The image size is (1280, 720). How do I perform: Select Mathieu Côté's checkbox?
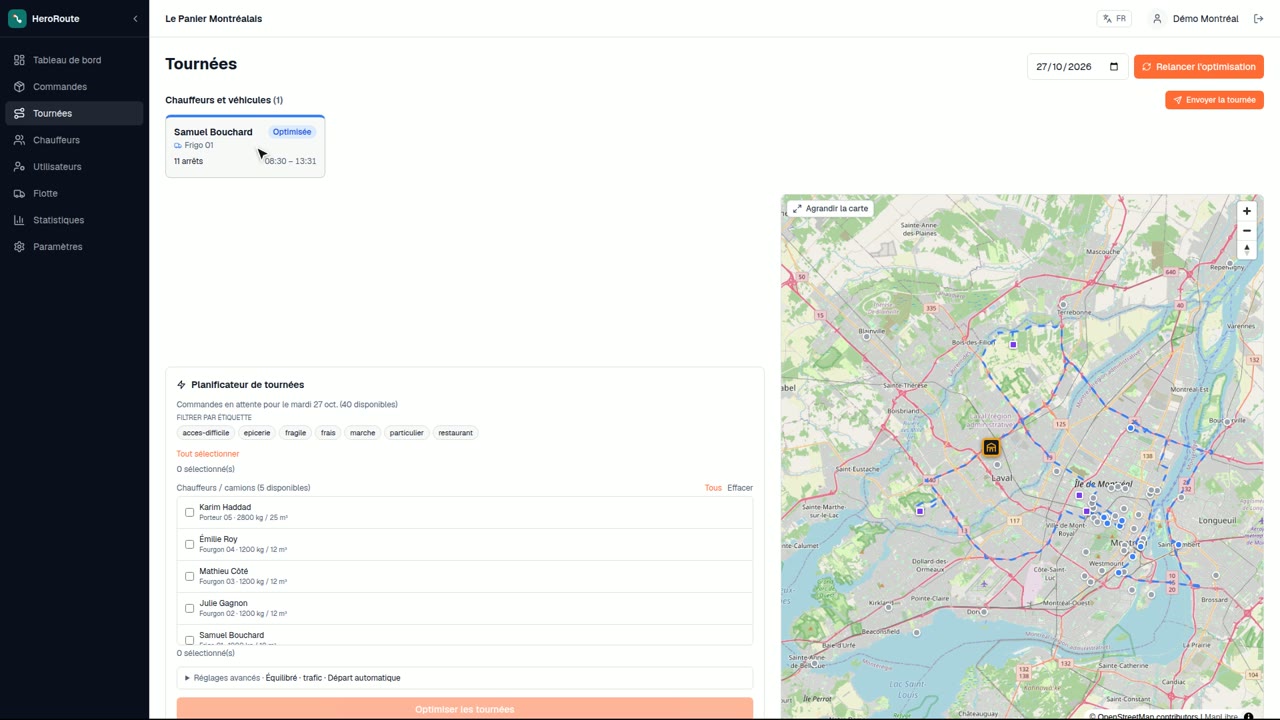(x=190, y=576)
